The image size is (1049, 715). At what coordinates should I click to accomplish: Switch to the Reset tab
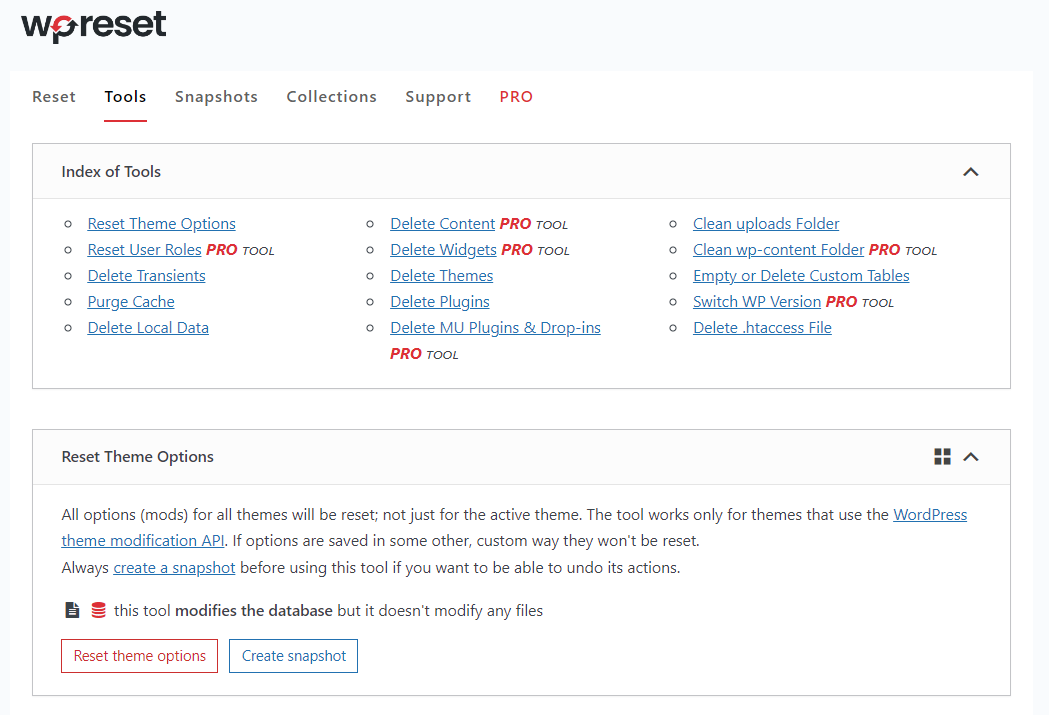53,96
